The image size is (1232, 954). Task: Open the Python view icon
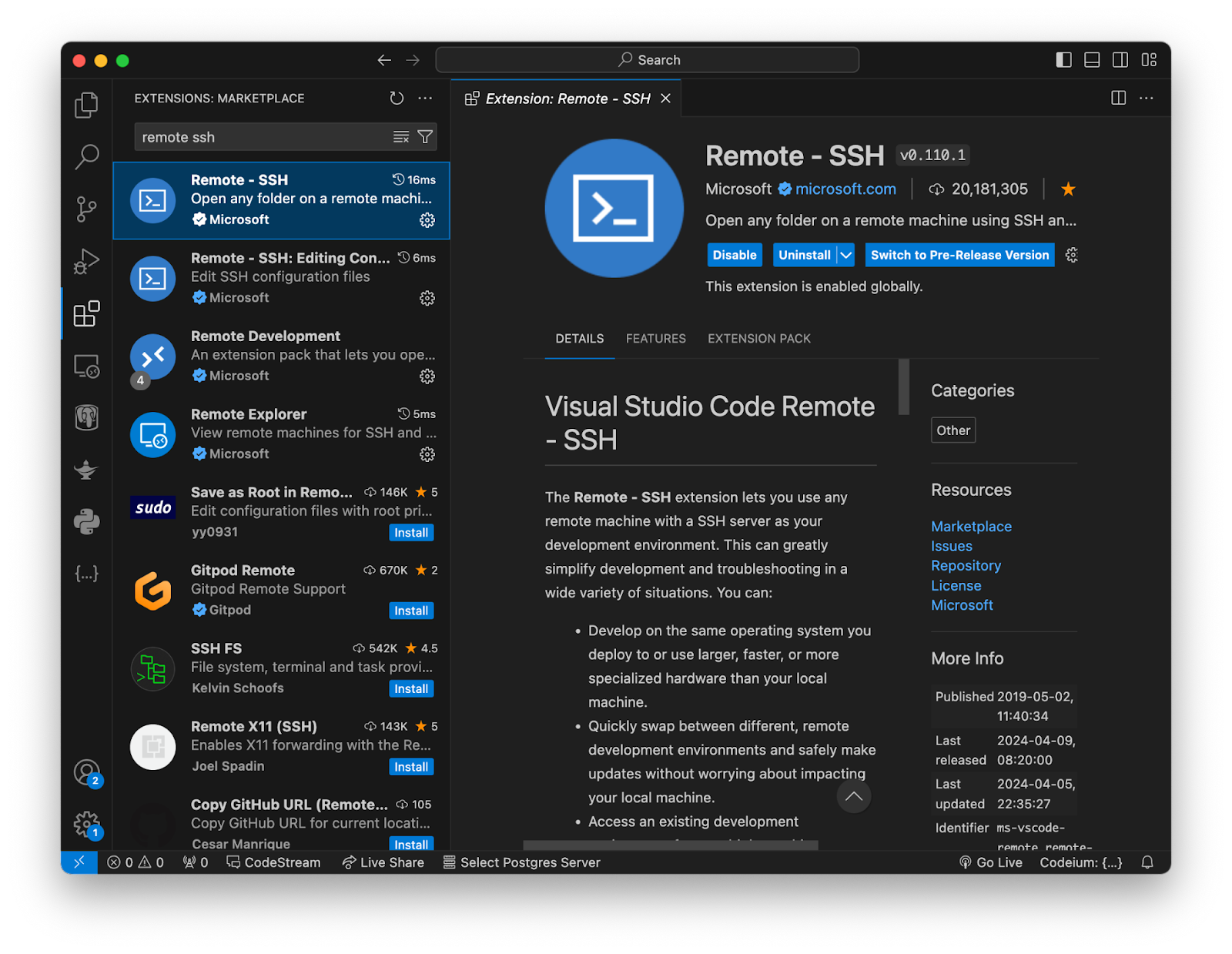tap(86, 521)
